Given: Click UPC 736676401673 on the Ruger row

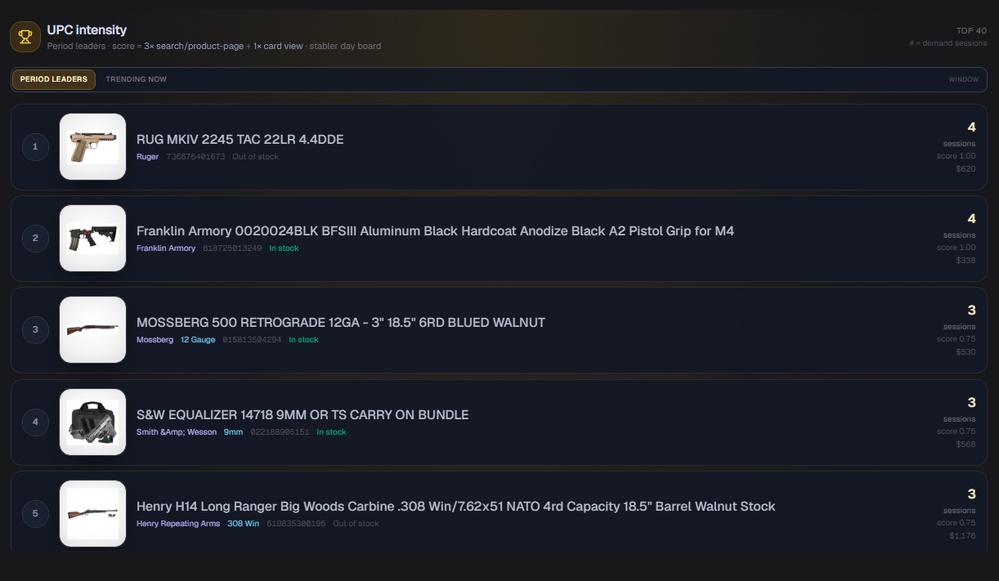Looking at the screenshot, I should click(196, 157).
